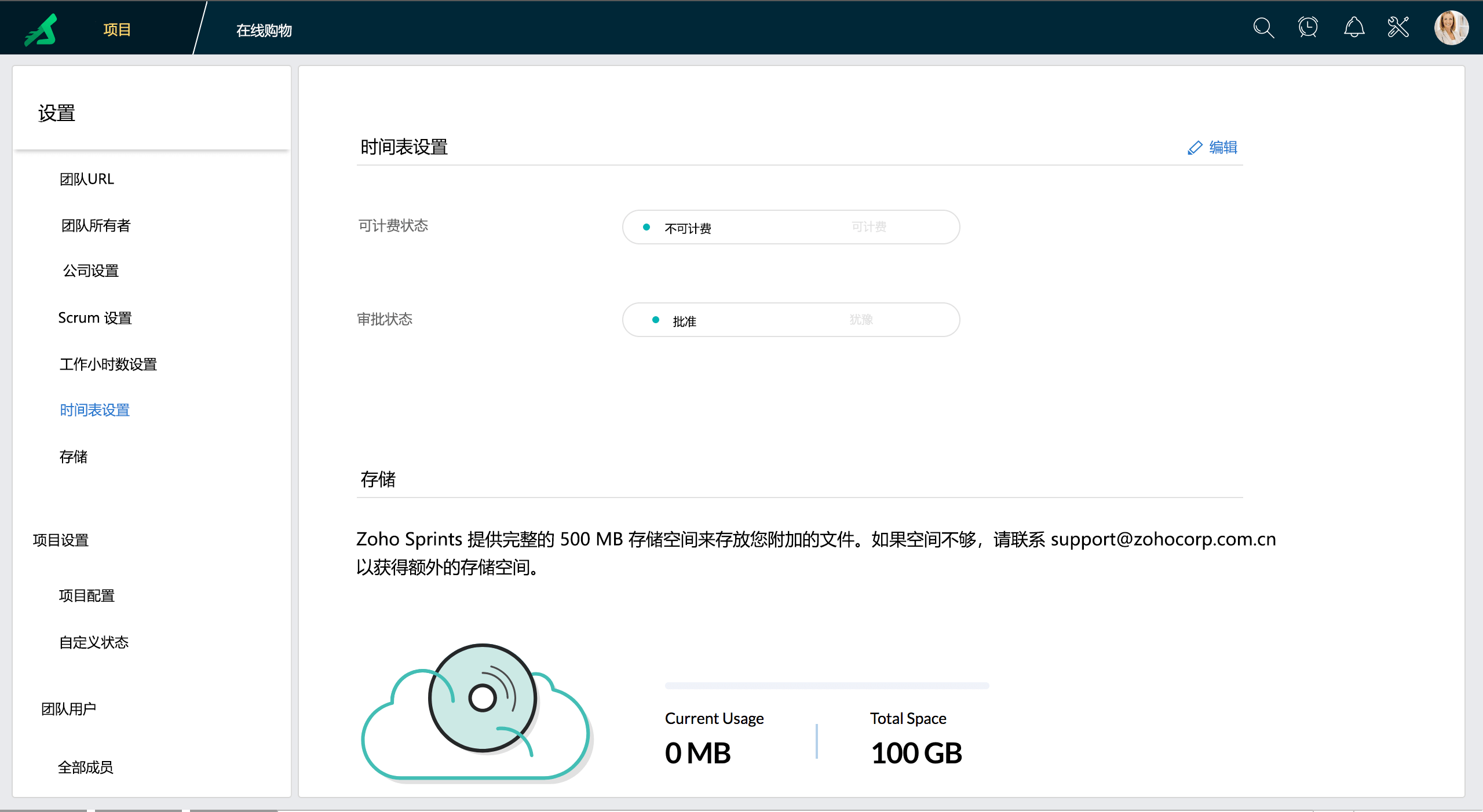Click the Zoho Sprints logo icon
Screen dimensions: 1483x812
click(42, 29)
